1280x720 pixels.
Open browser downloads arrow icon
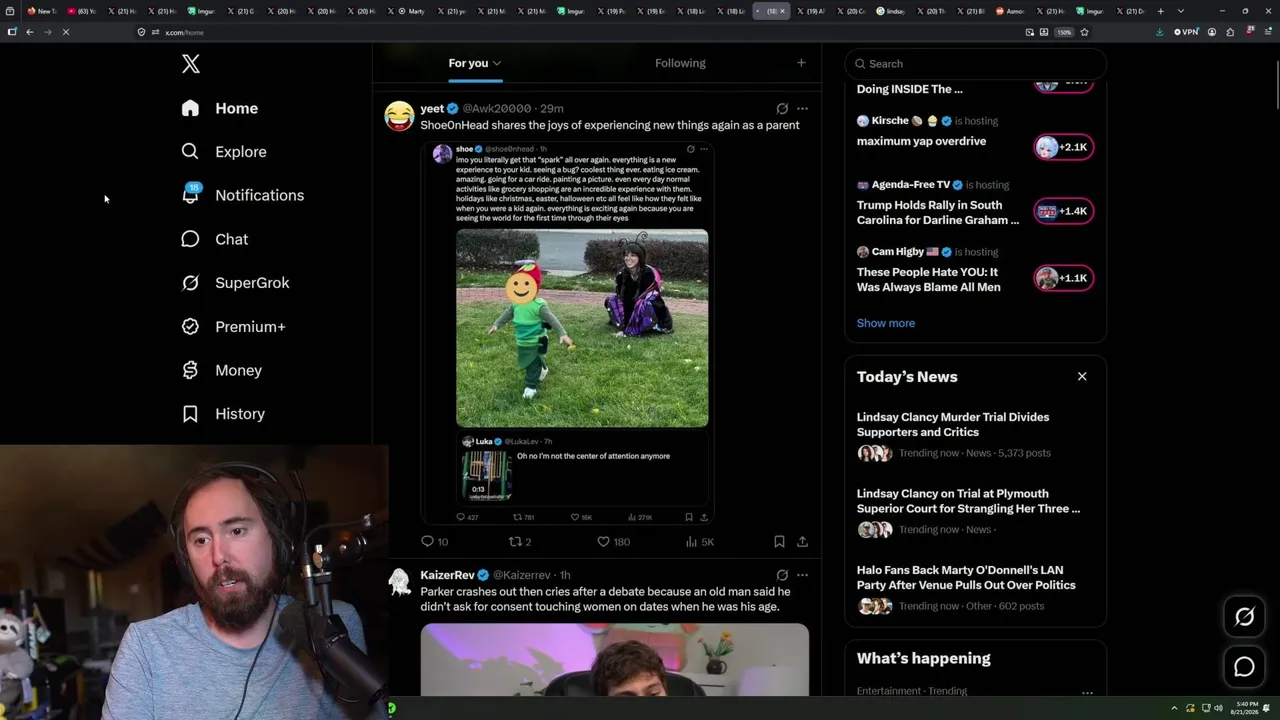pyautogui.click(x=1159, y=32)
